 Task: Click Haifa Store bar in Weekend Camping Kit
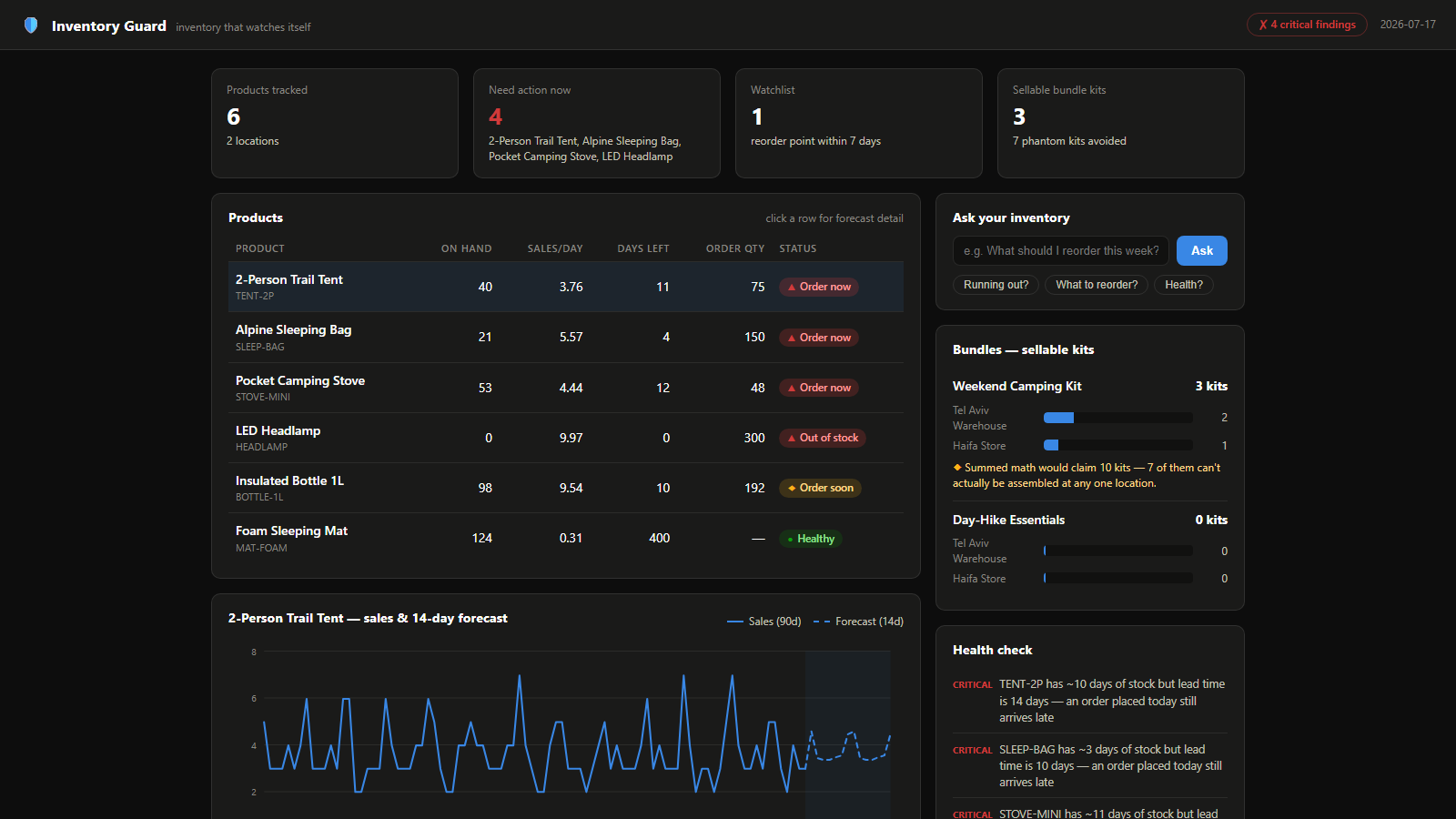1117,445
